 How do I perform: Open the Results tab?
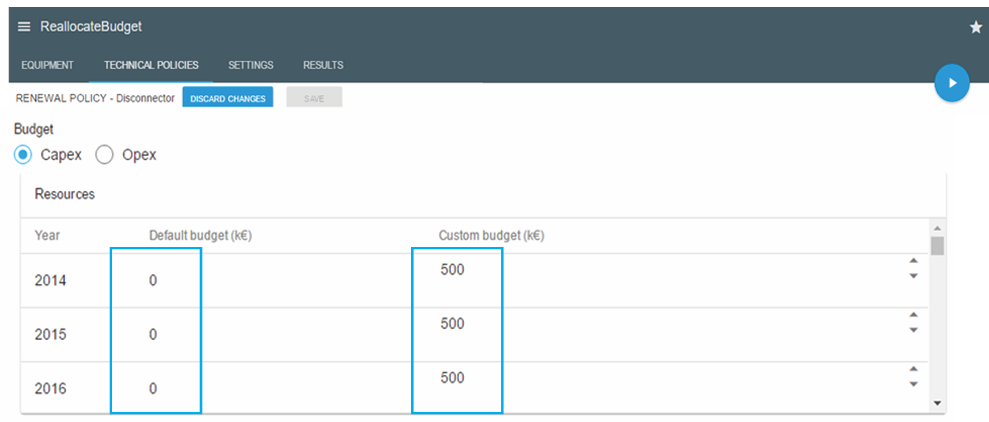click(x=323, y=65)
